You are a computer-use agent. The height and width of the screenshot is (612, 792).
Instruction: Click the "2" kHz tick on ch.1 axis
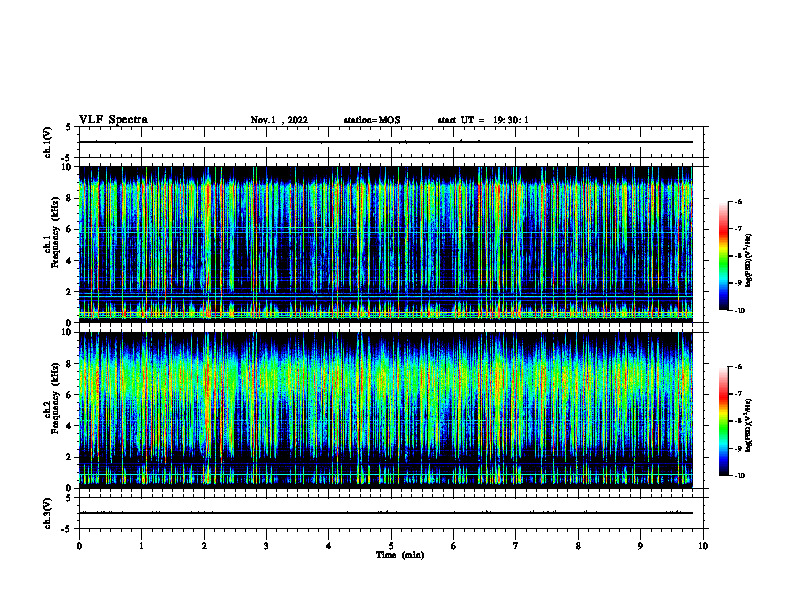69,292
